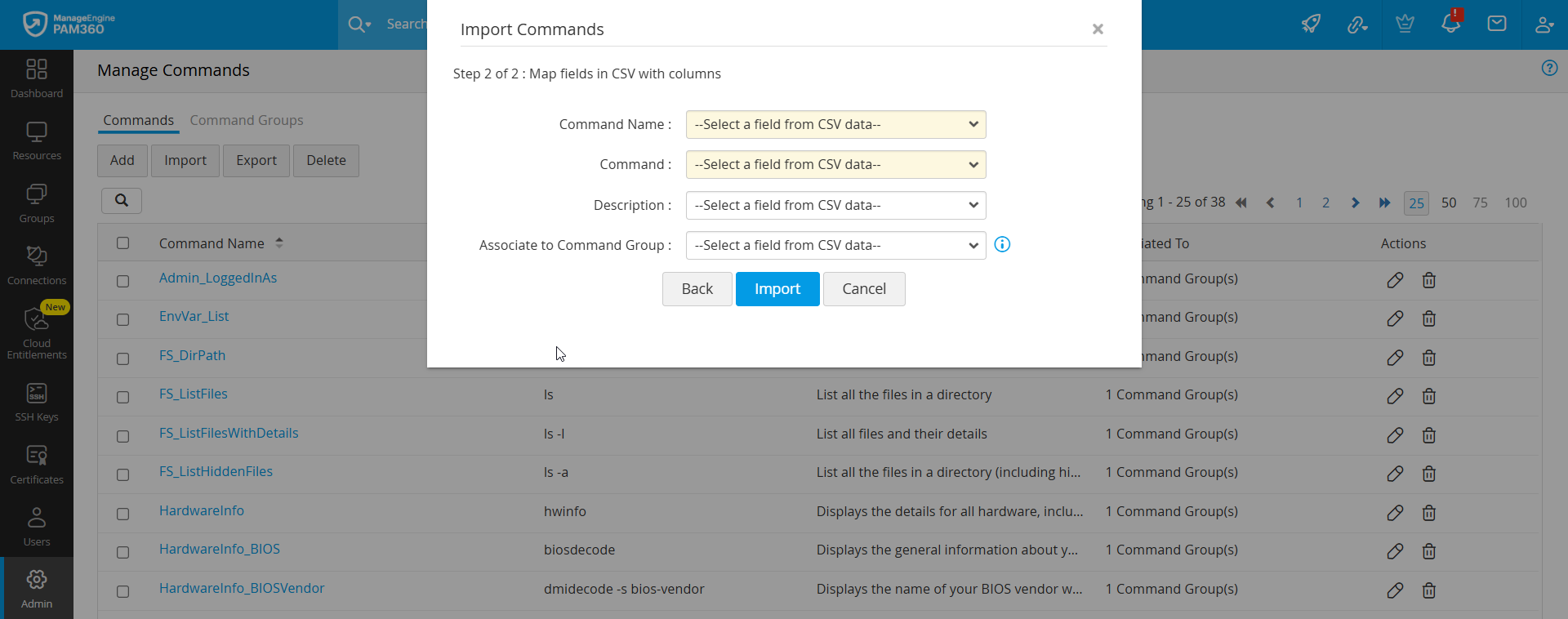Go to Certificates in the sidebar
The height and width of the screenshot is (619, 1568).
click(37, 465)
